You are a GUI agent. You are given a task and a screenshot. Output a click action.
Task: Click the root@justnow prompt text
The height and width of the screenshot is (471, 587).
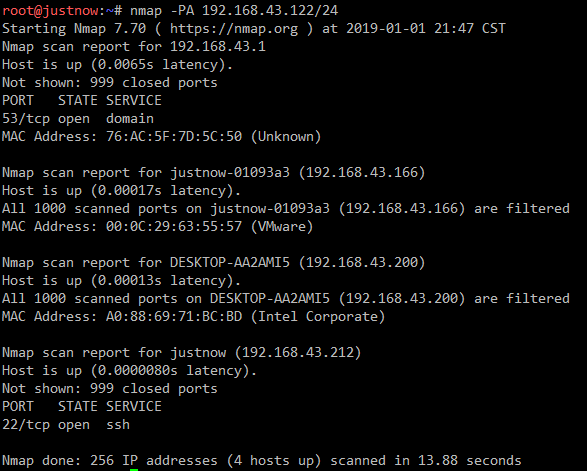pyautogui.click(x=50, y=10)
